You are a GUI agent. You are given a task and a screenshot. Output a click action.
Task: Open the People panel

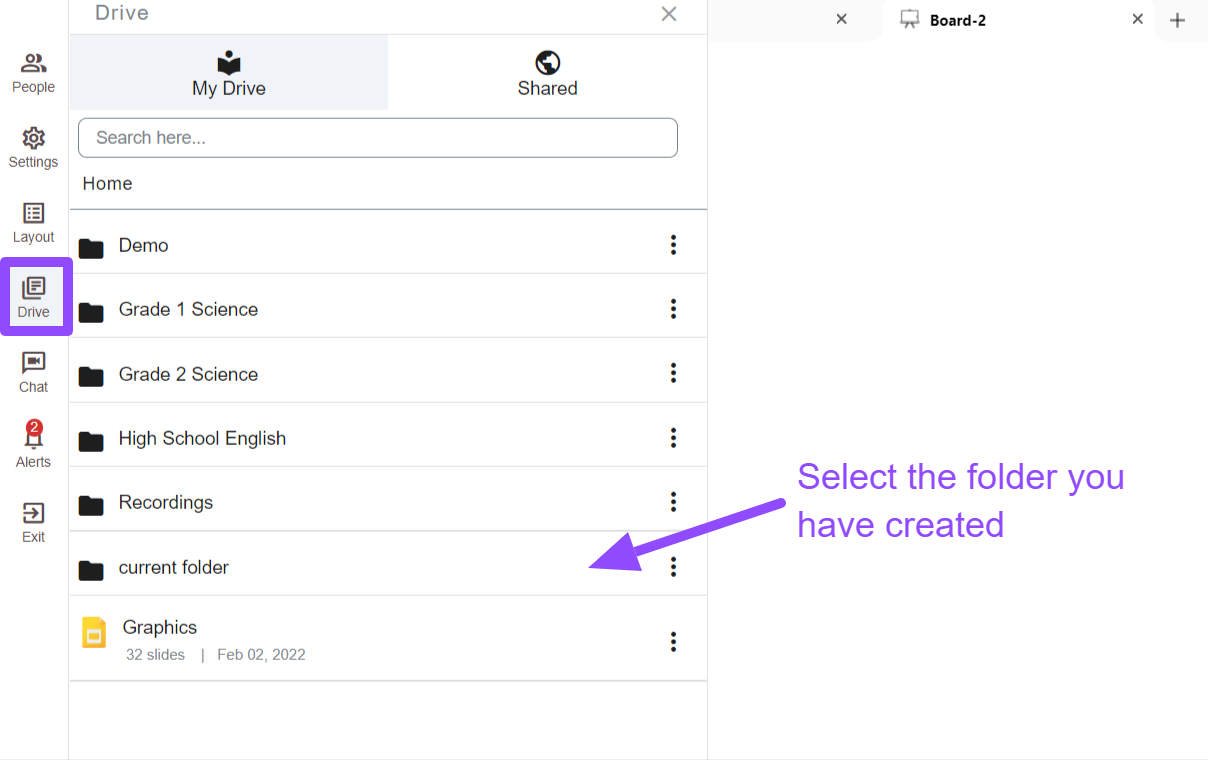[33, 74]
